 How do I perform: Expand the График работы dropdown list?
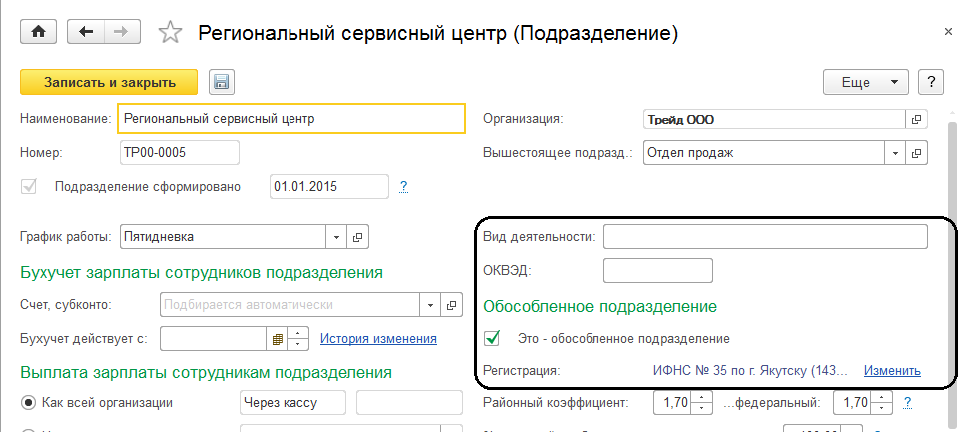338,237
